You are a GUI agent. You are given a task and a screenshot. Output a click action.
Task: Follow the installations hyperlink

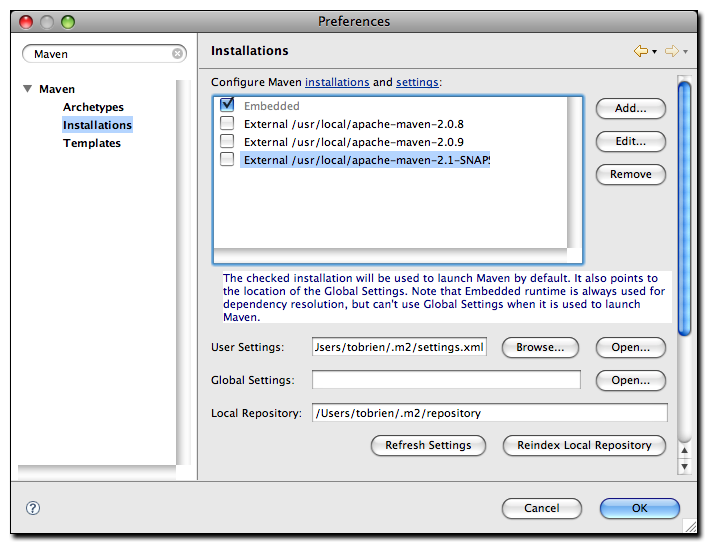click(x=337, y=82)
